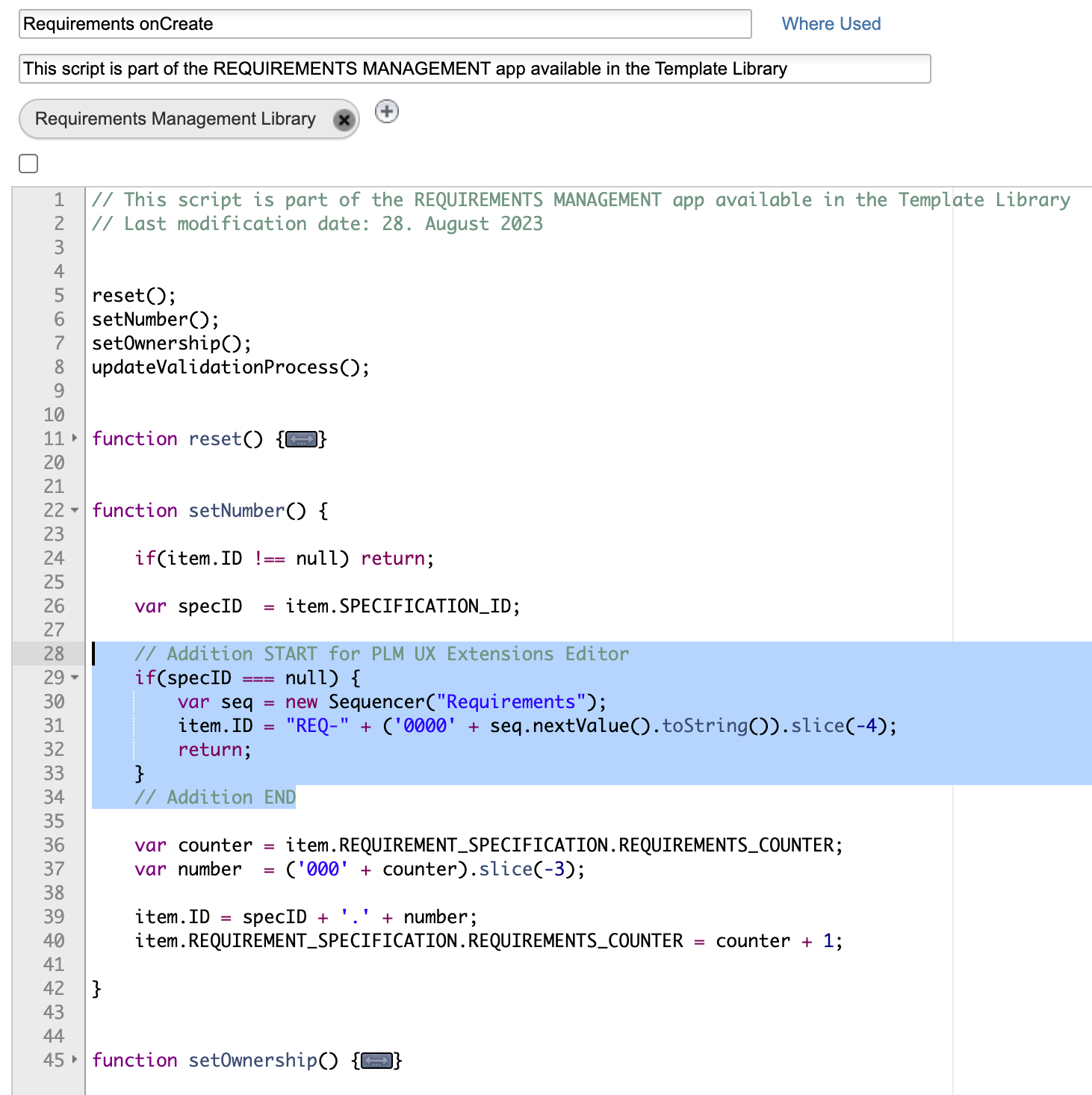Edit the script name field Requirements onCreate

pos(385,24)
